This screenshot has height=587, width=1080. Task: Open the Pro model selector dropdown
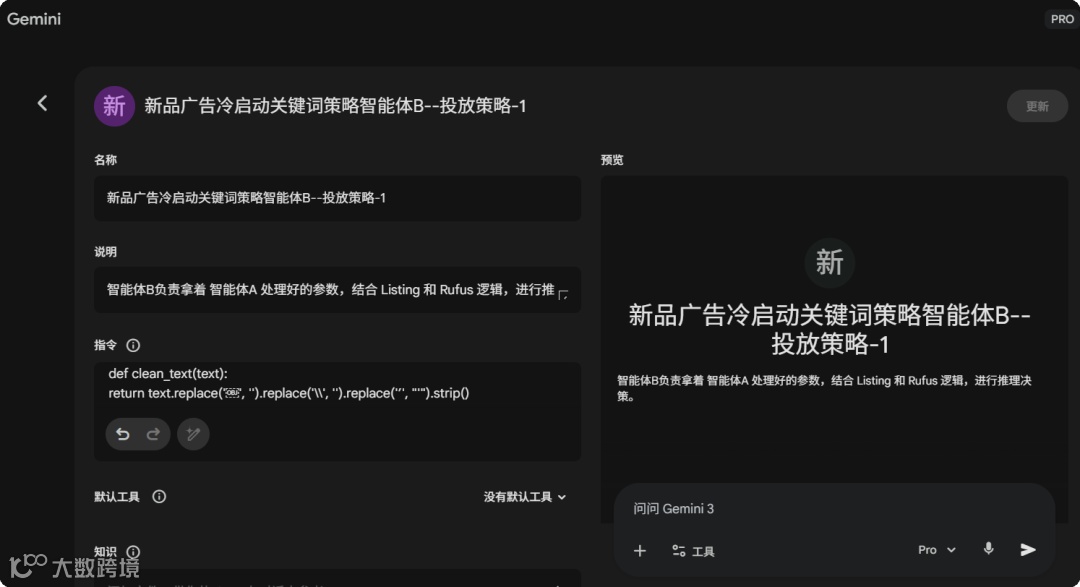[x=937, y=550]
